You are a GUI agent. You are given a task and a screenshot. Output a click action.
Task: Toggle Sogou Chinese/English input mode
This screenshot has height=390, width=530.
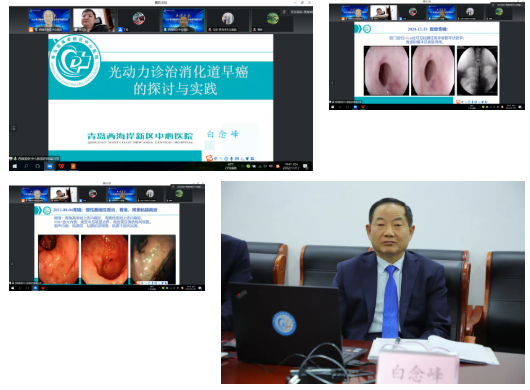pyautogui.click(x=216, y=159)
